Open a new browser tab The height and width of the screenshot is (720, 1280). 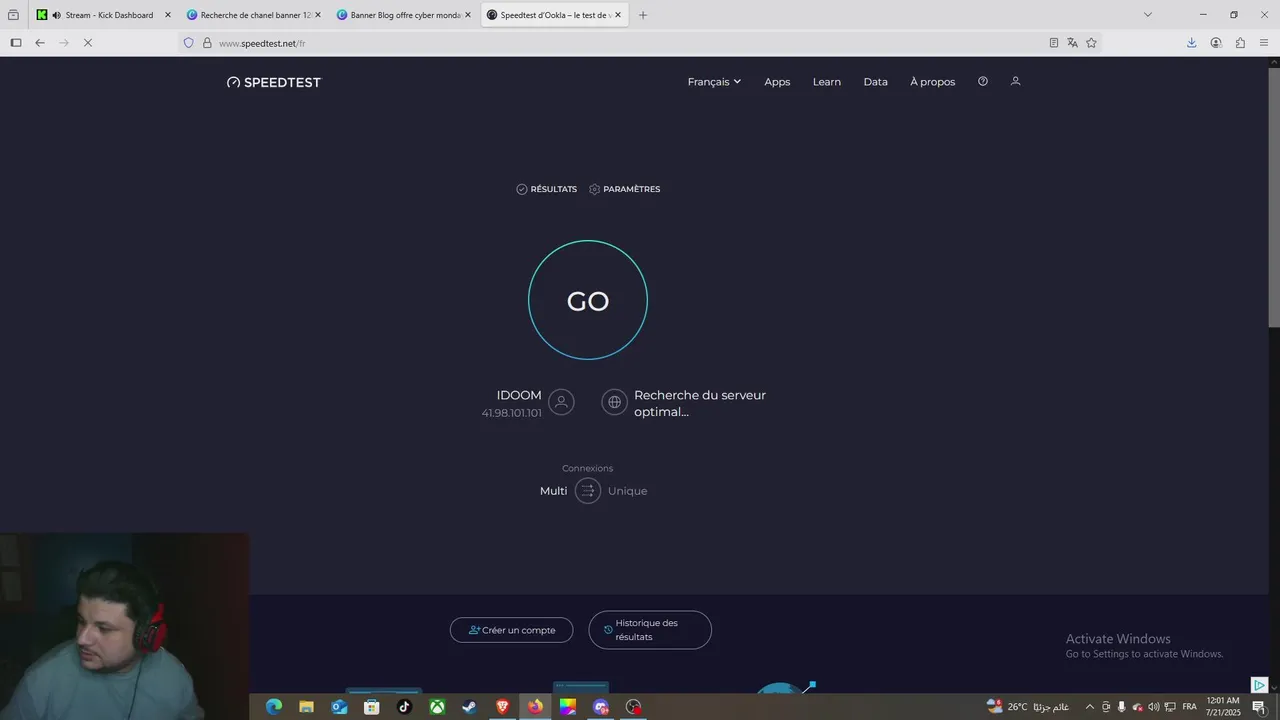click(643, 15)
